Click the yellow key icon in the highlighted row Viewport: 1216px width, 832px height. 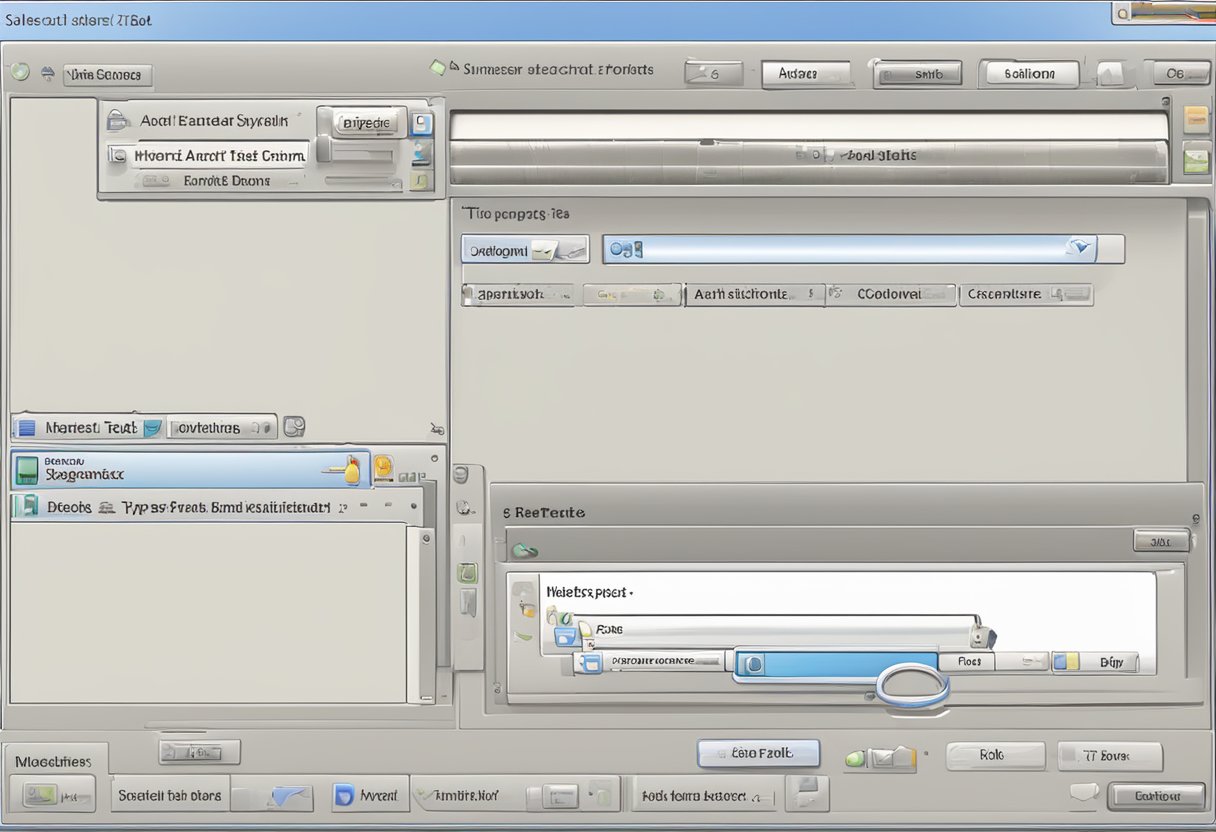tap(351, 469)
